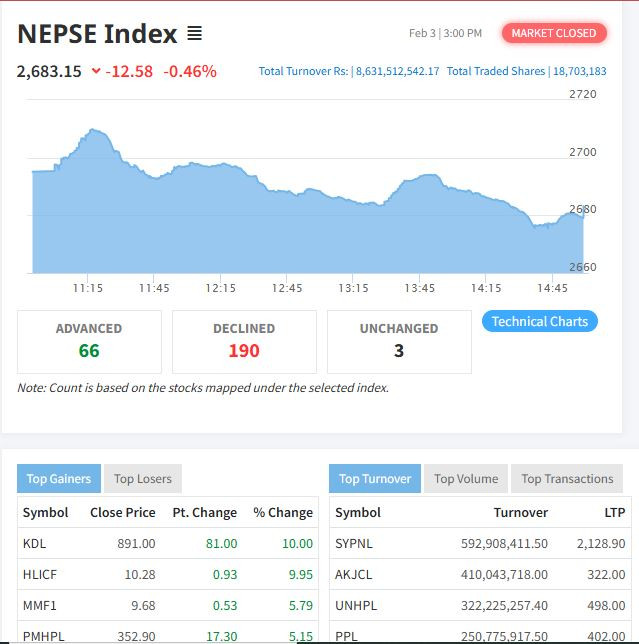Open the SYPNL turnover symbol

click(x=356, y=543)
